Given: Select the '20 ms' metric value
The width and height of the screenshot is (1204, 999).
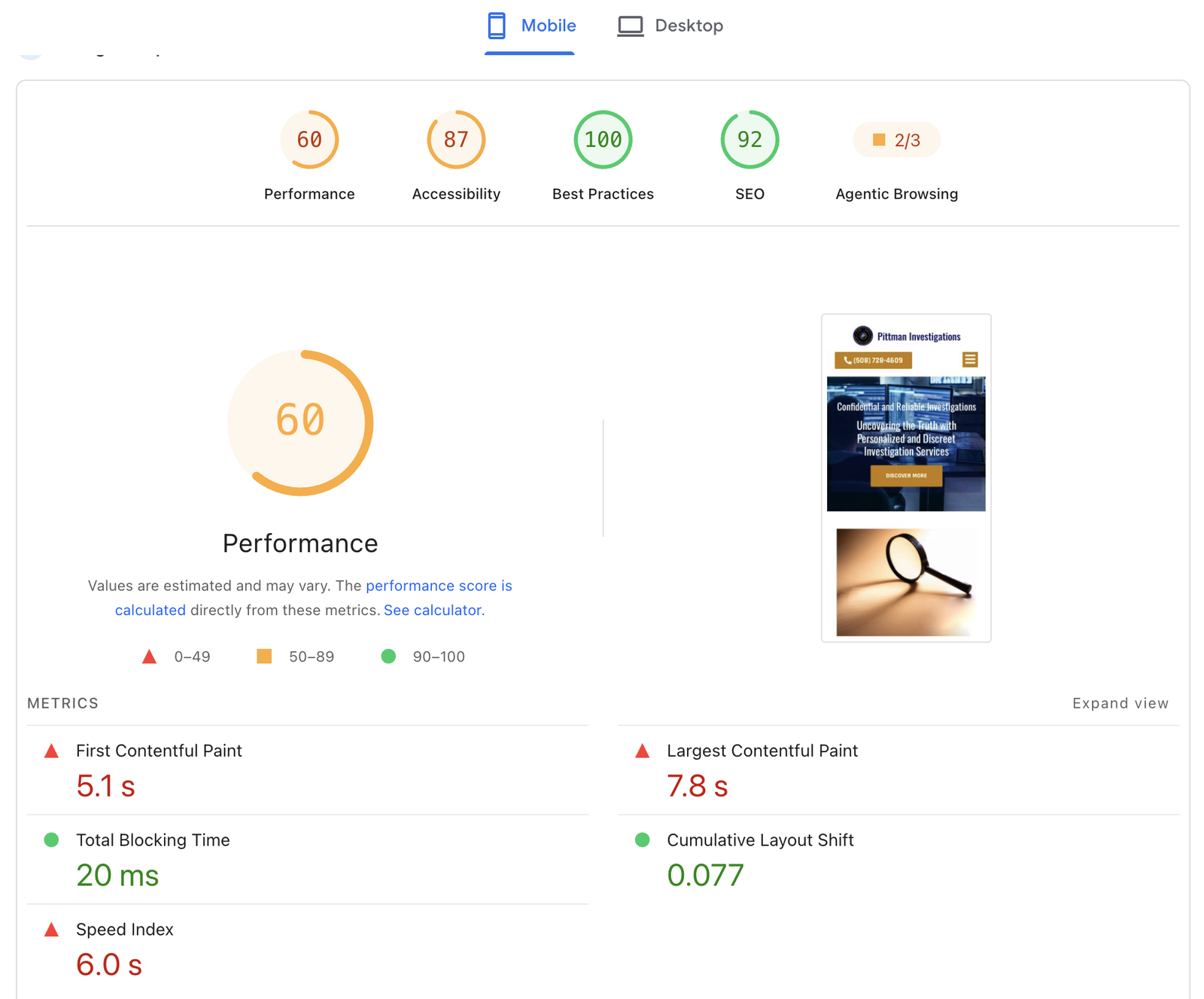Looking at the screenshot, I should click(x=117, y=876).
